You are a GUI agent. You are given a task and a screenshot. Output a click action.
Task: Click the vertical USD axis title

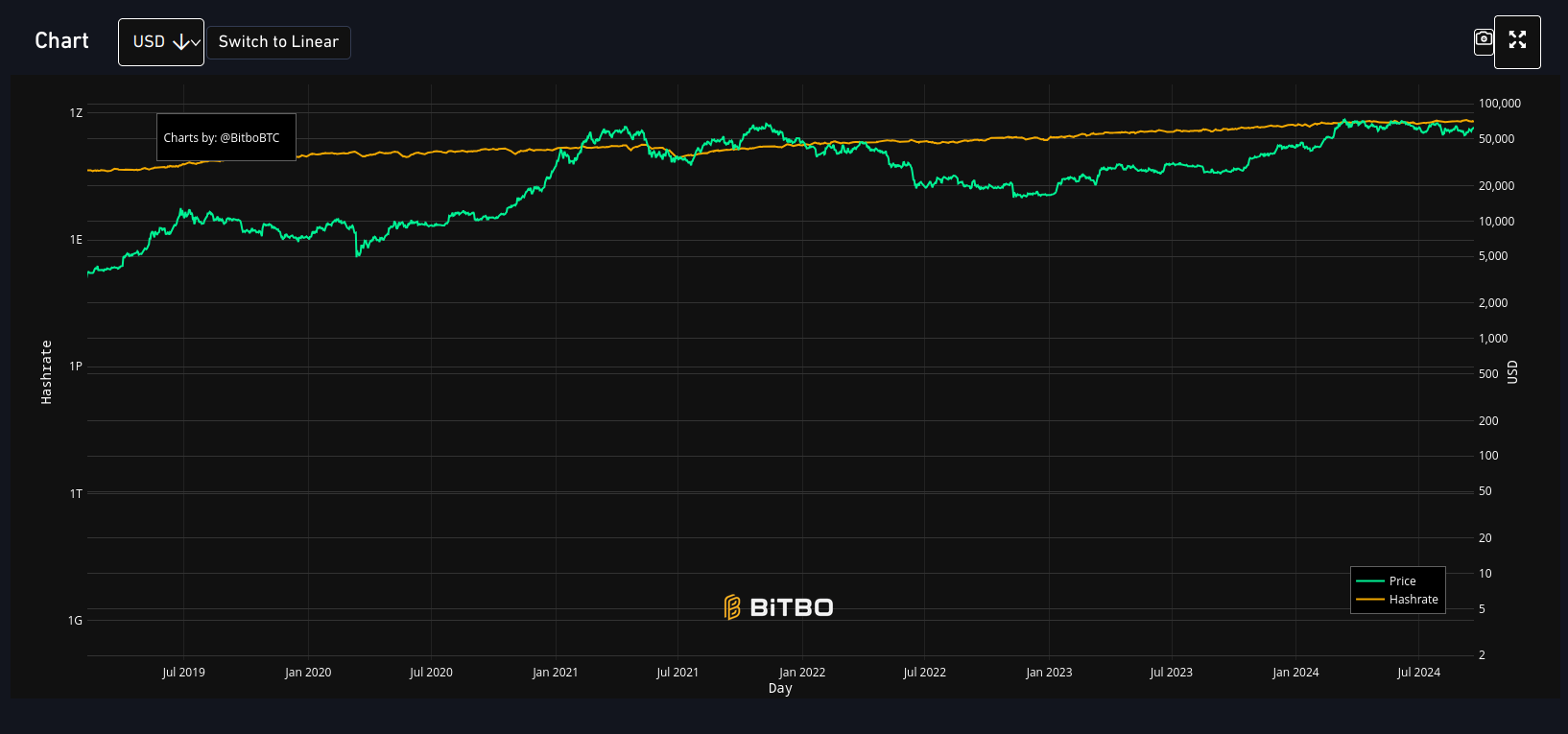pos(1512,372)
